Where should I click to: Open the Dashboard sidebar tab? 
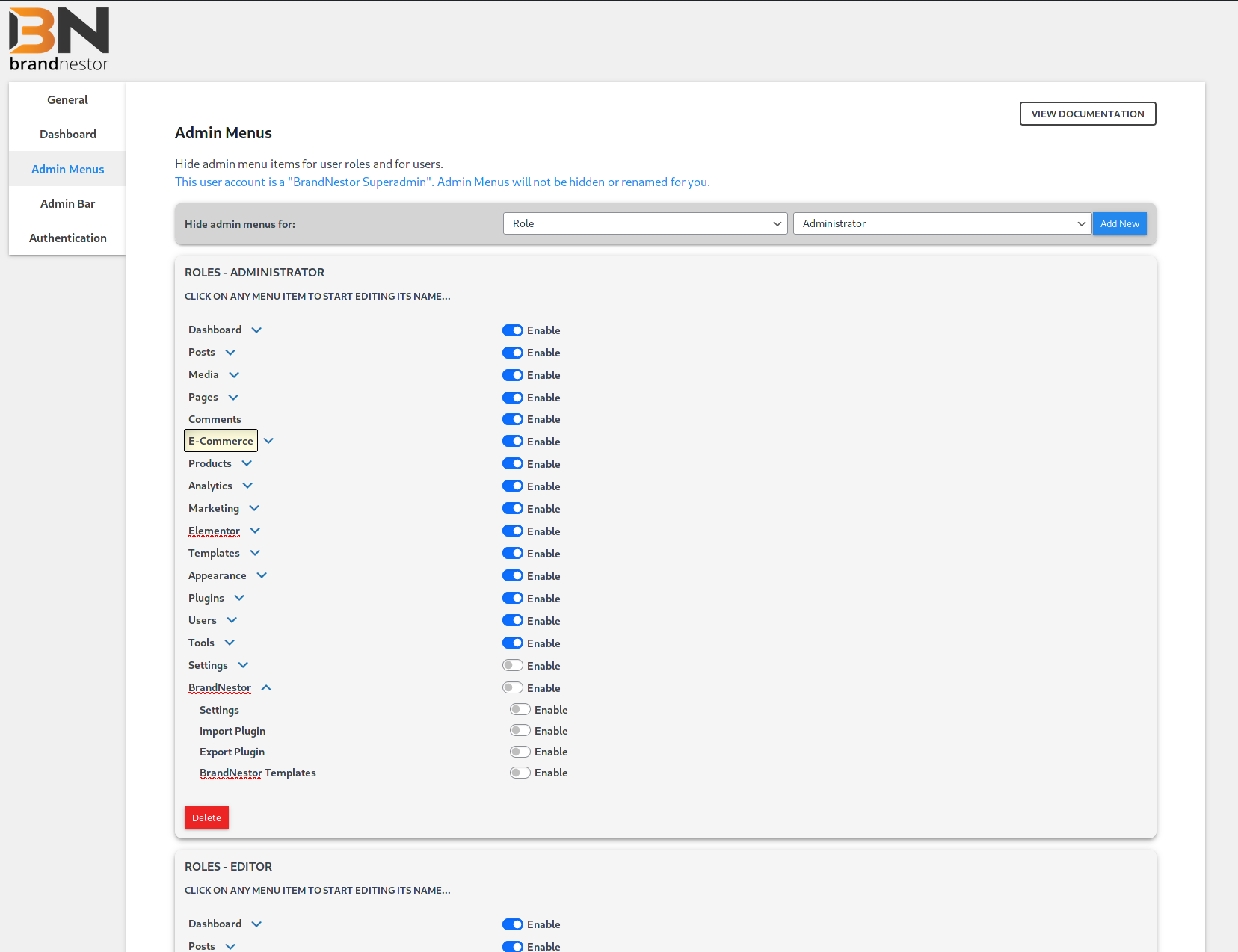(67, 134)
